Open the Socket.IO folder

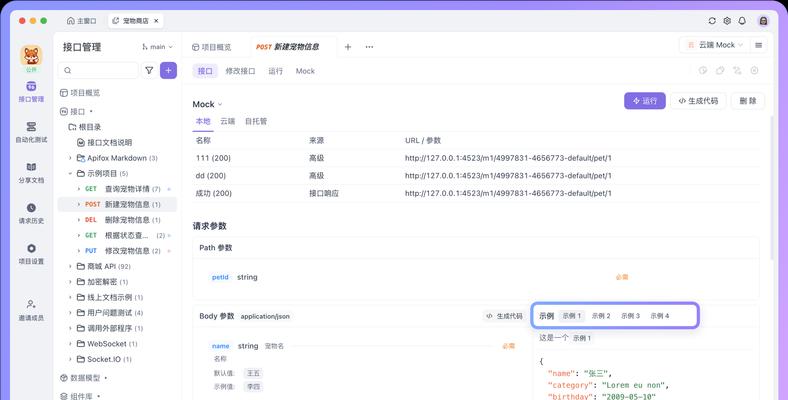click(104, 360)
